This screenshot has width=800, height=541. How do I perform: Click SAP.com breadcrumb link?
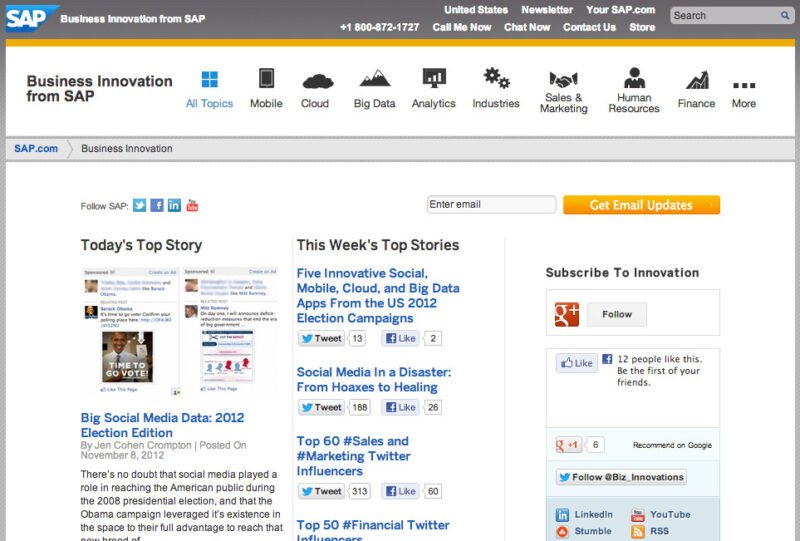[36, 149]
